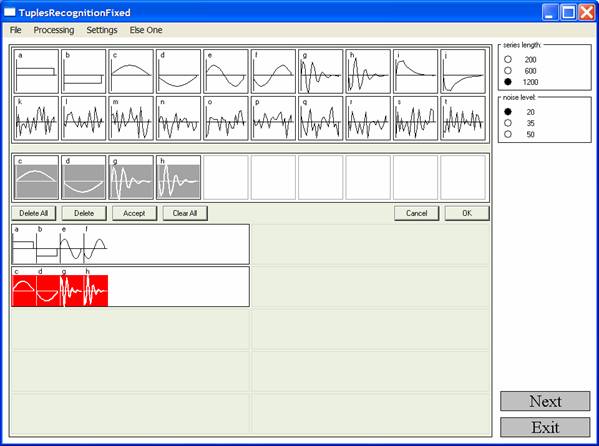Pick the half-sine arch pattern labeled c
The width and height of the screenshot is (599, 446).
[131, 71]
